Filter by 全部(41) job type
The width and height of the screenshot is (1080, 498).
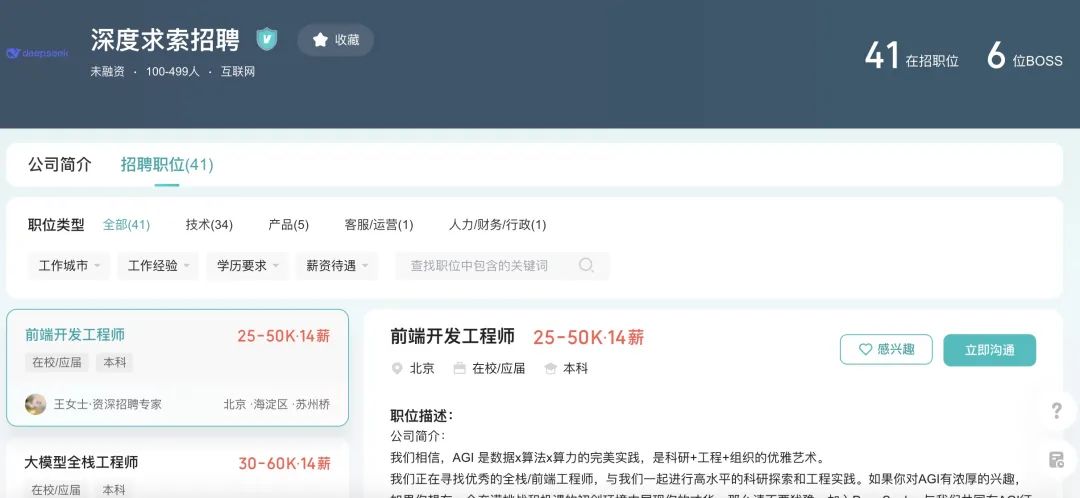pos(127,225)
